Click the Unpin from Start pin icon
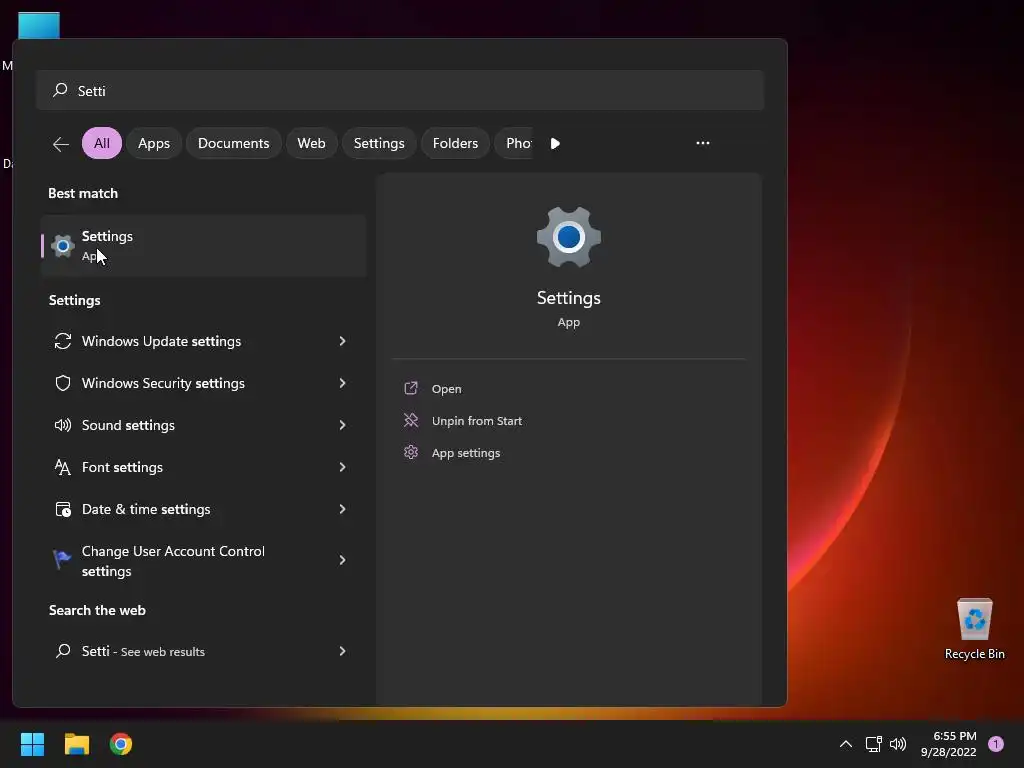 411,420
